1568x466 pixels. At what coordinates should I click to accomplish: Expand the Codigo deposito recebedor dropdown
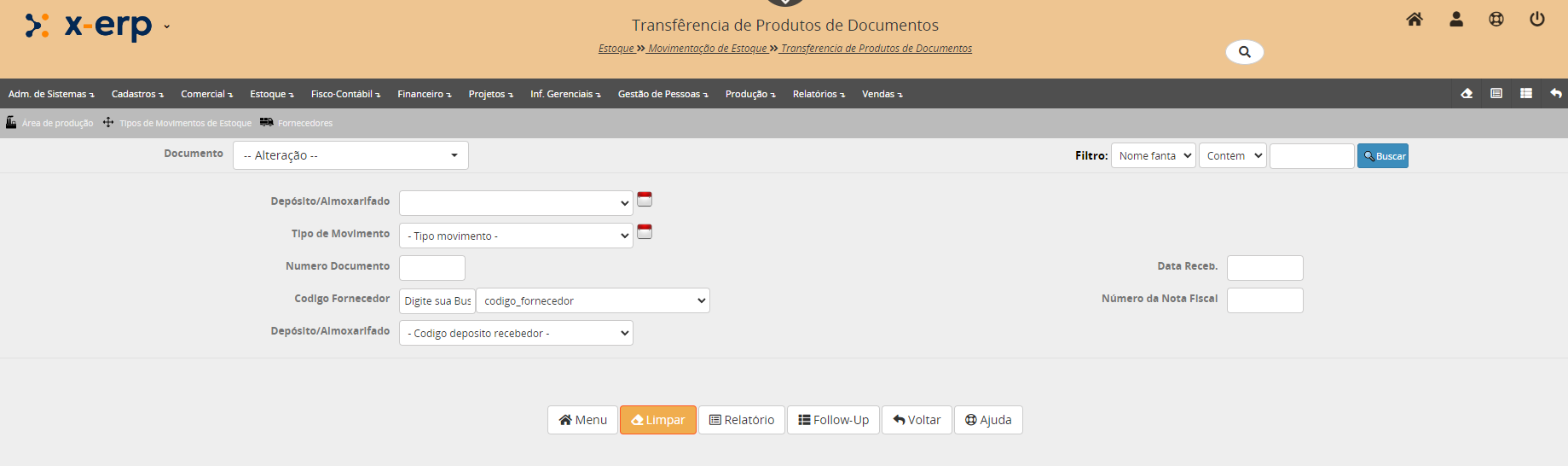[x=516, y=333]
